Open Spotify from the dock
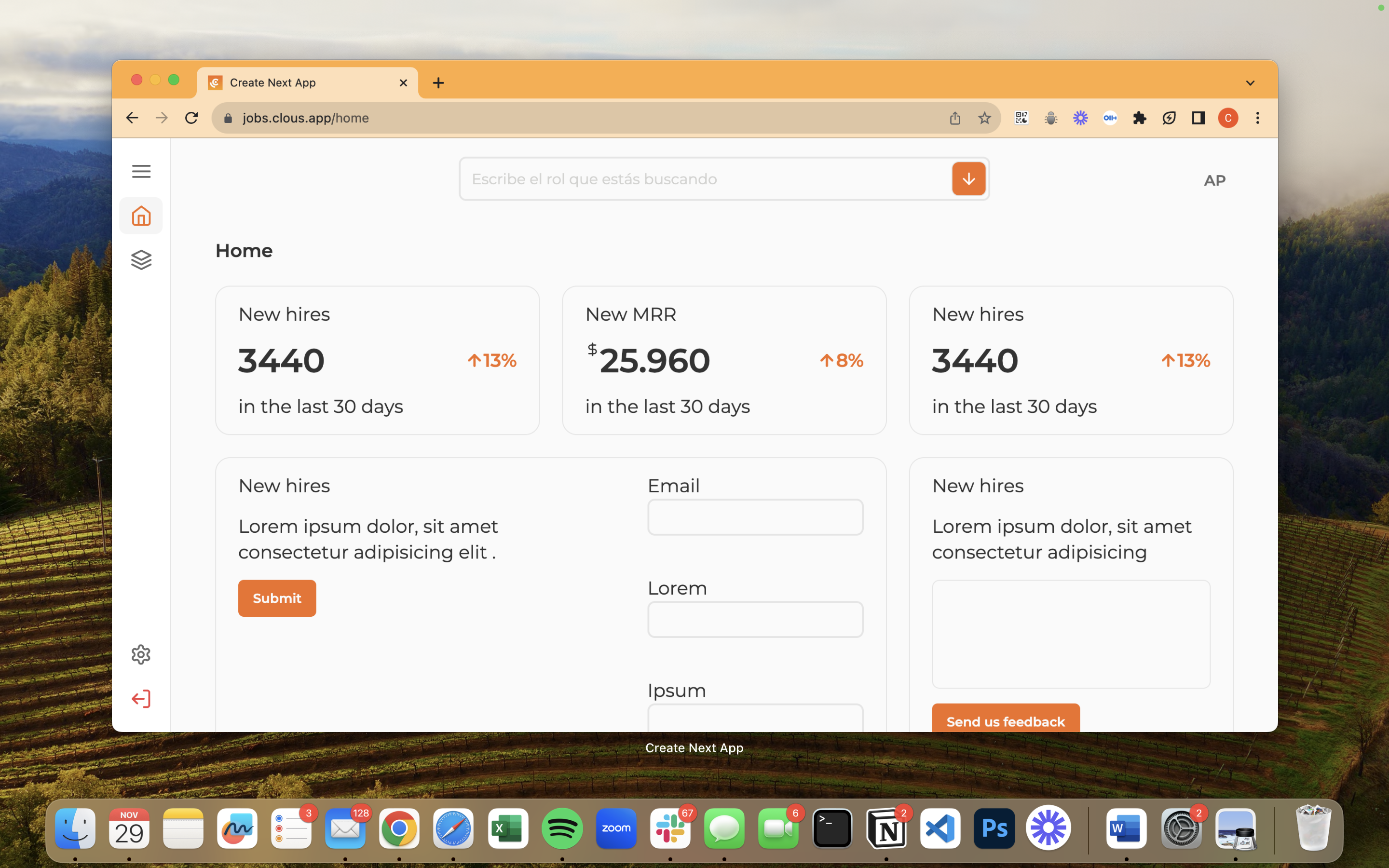The image size is (1389, 868). coord(562,828)
